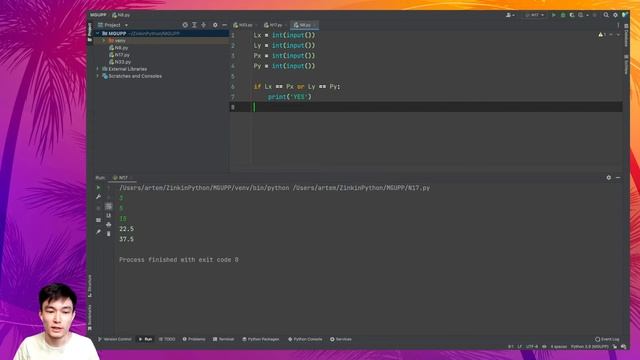The height and width of the screenshot is (360, 640).
Task: Toggle Structure tool window stripe button
Action: [x=90, y=285]
